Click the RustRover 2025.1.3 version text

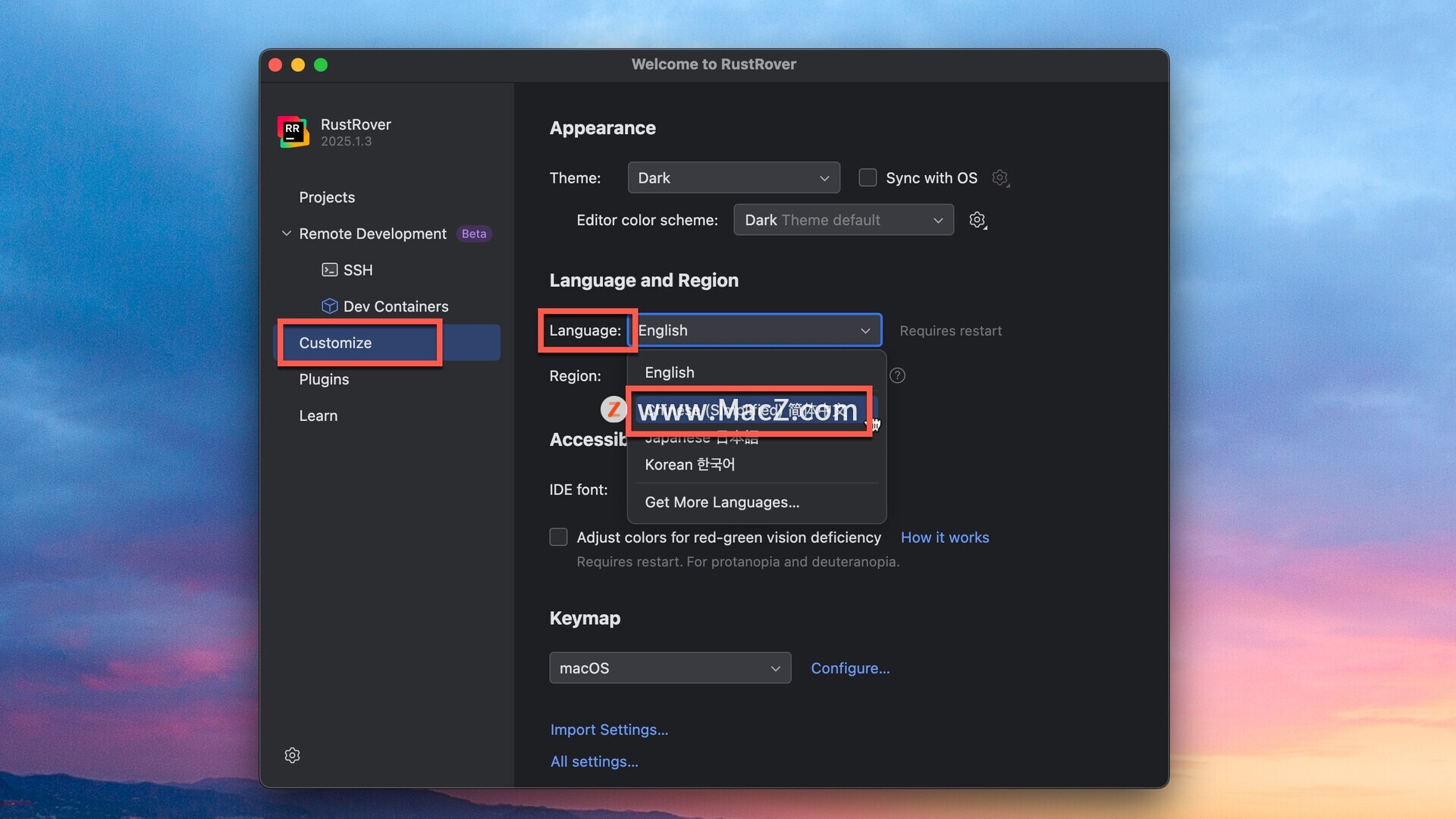[346, 141]
